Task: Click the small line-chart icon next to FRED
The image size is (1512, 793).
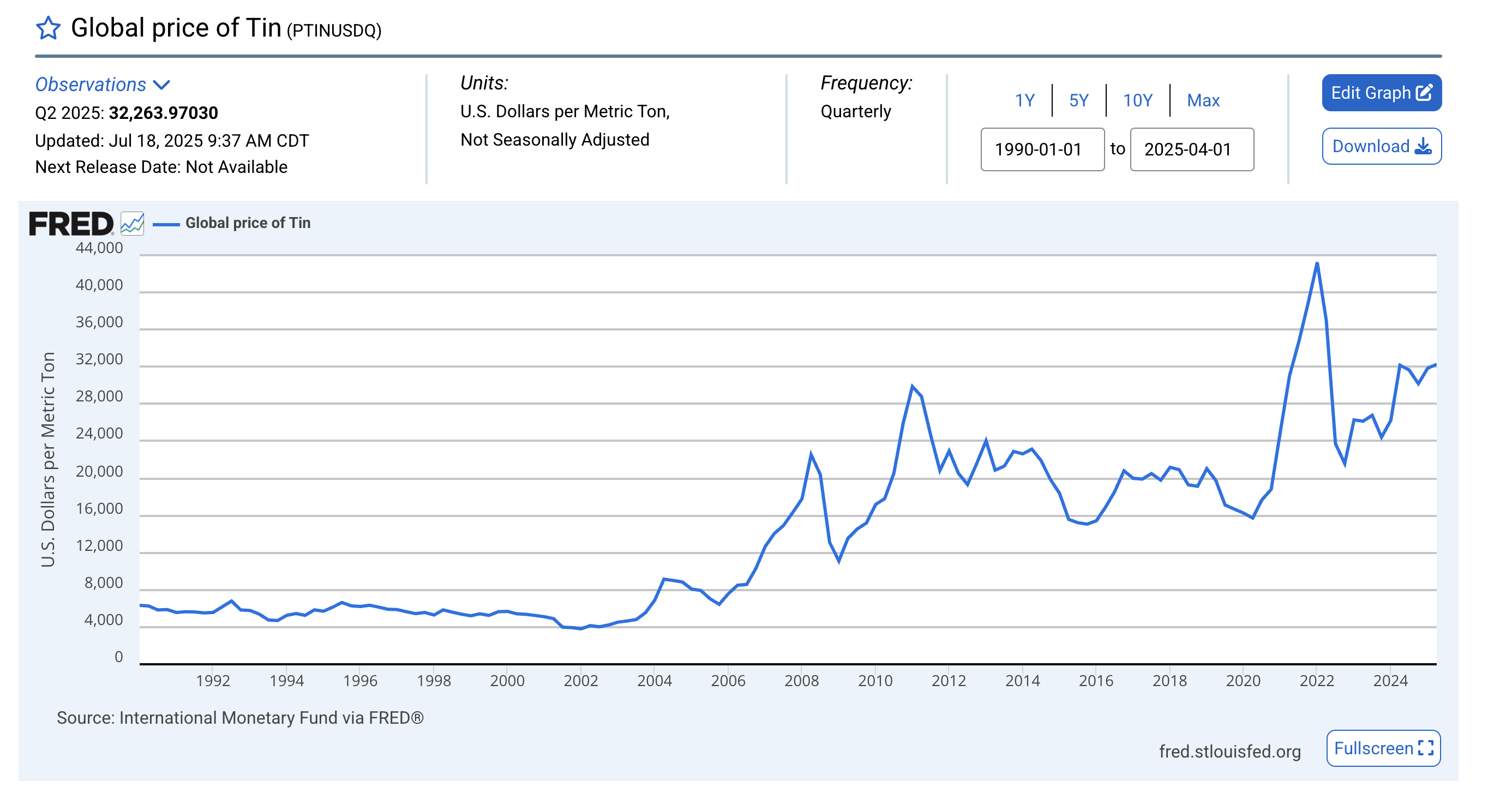Action: point(132,223)
